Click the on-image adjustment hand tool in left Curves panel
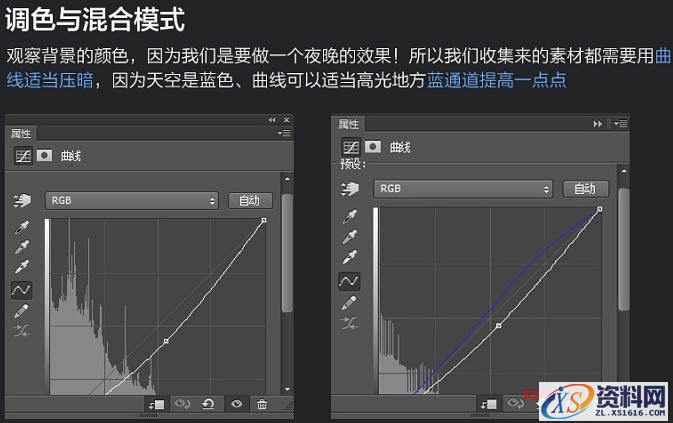 click(x=22, y=200)
